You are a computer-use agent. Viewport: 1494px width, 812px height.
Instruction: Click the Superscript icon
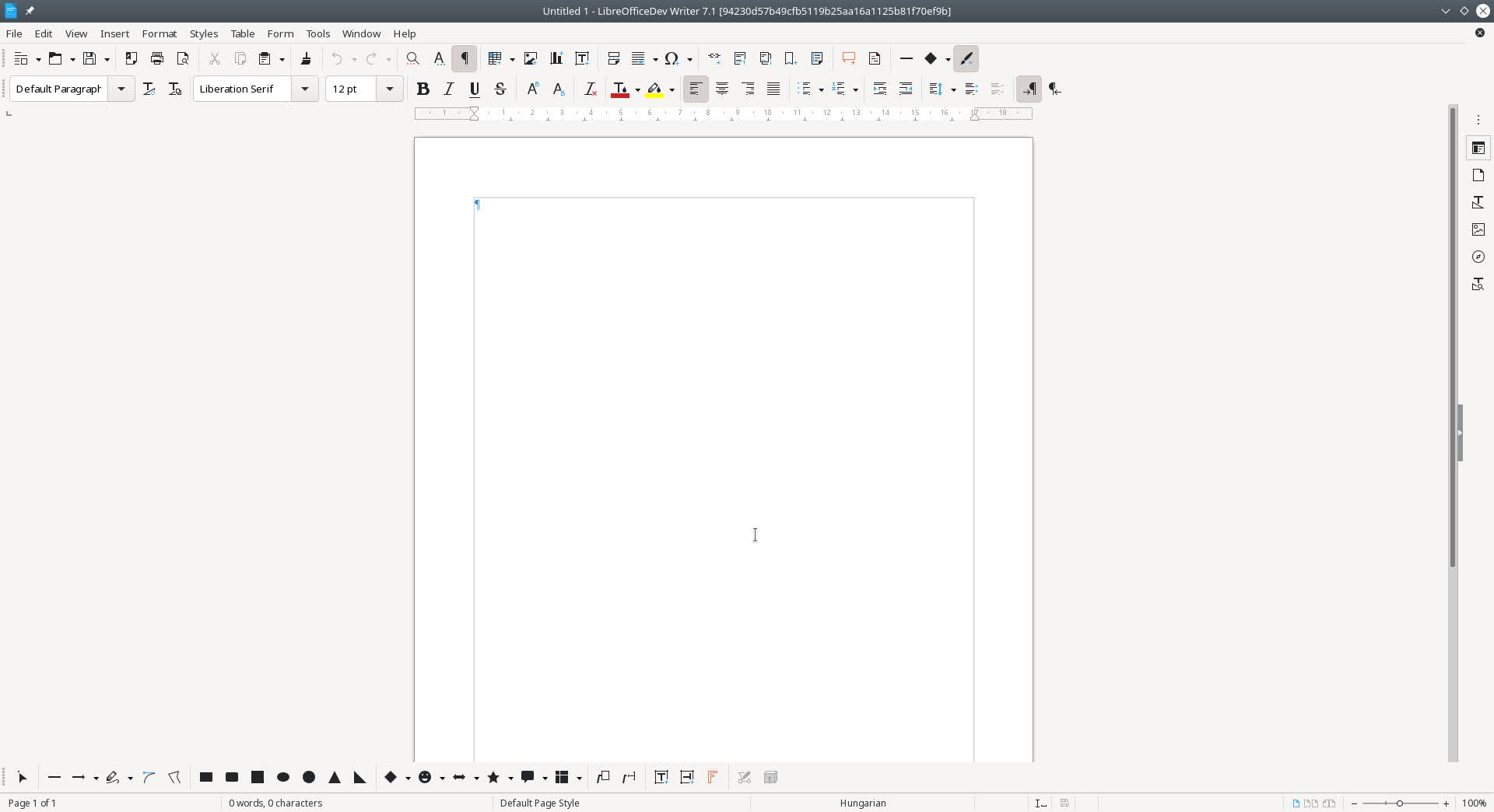click(x=533, y=89)
